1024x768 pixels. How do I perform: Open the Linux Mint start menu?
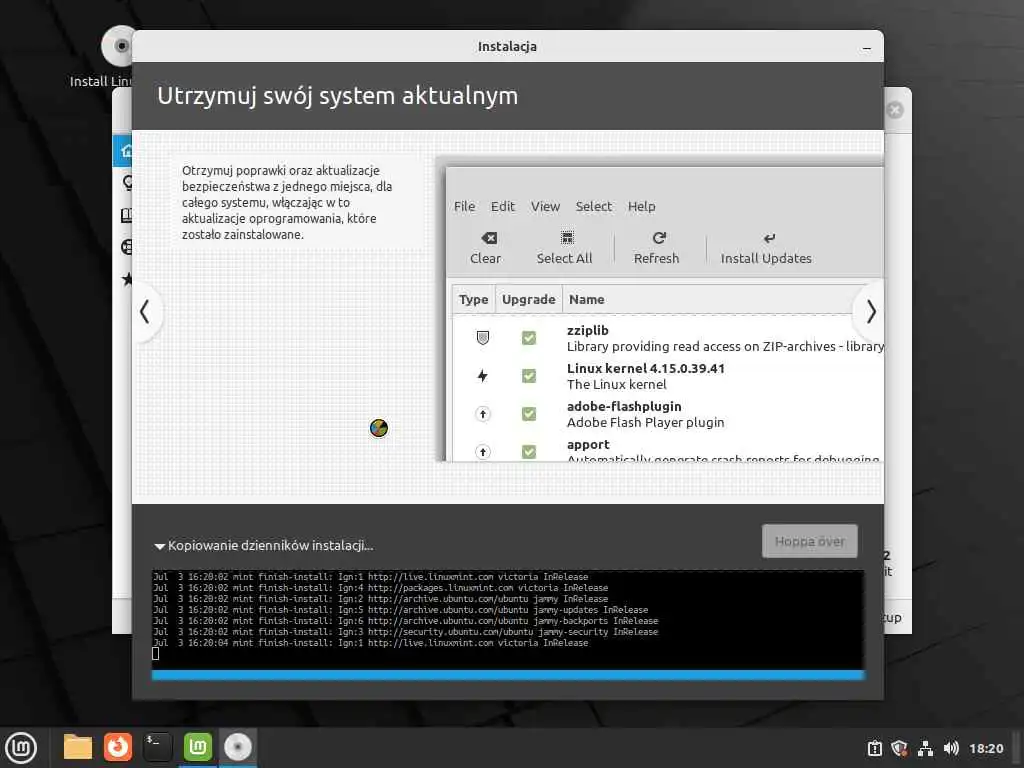tap(21, 748)
